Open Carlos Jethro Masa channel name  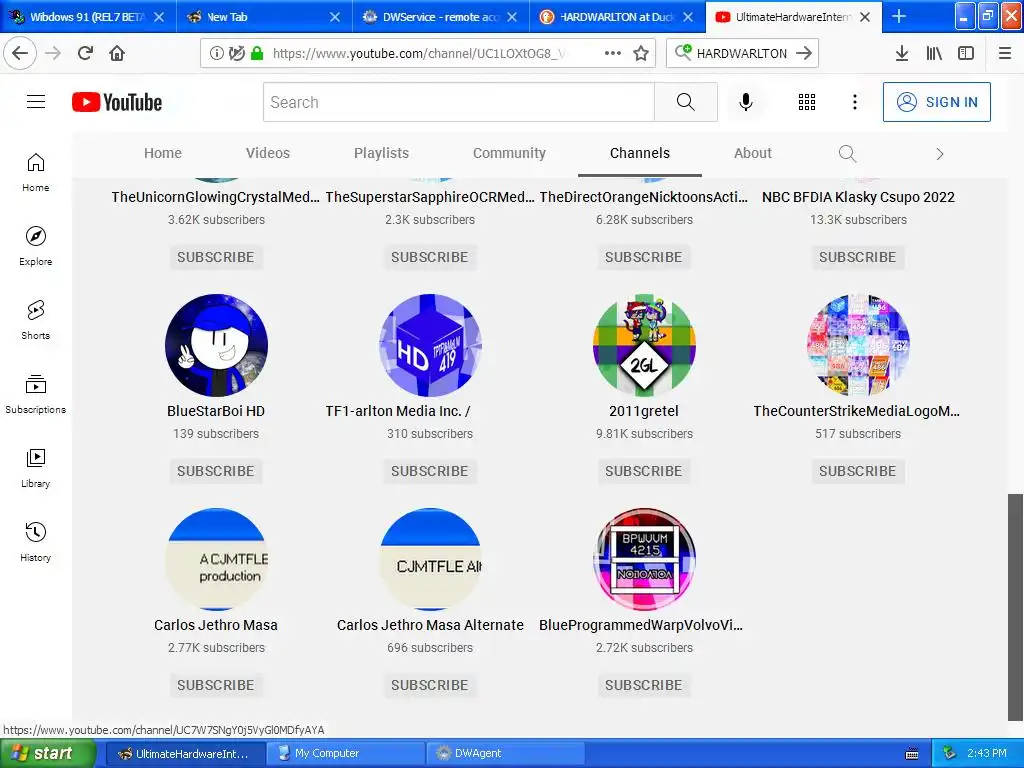216,625
